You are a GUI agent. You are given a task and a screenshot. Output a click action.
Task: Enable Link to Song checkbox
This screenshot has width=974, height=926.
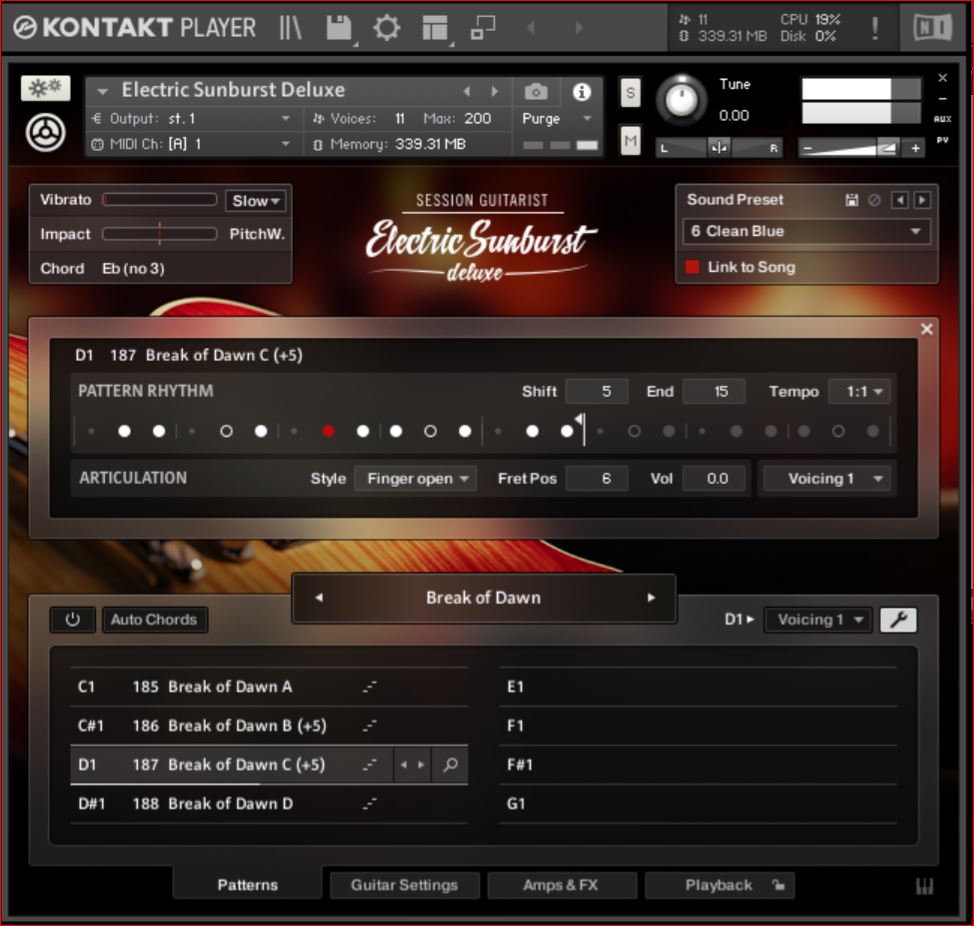click(692, 267)
